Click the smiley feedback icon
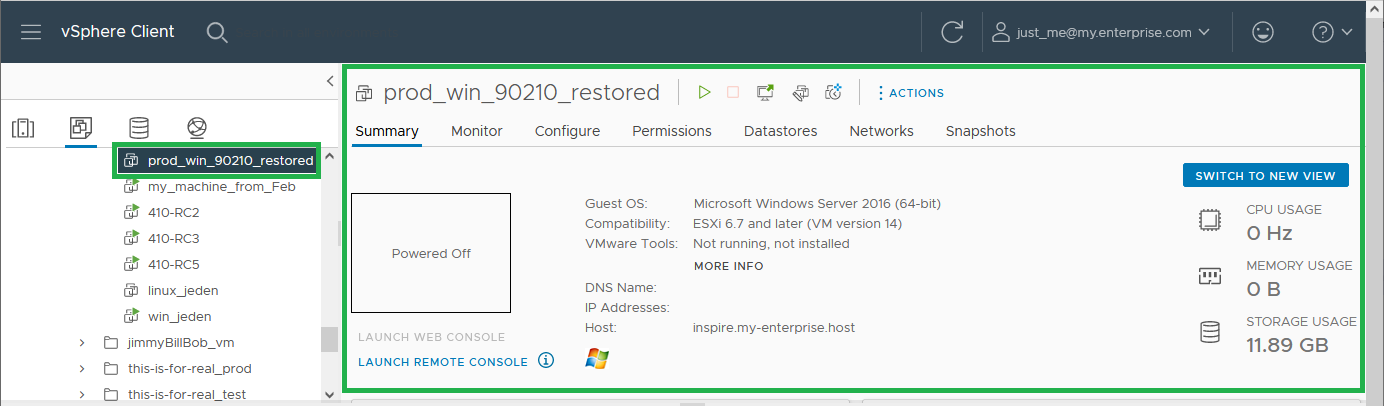The height and width of the screenshot is (406, 1384). point(1263,32)
